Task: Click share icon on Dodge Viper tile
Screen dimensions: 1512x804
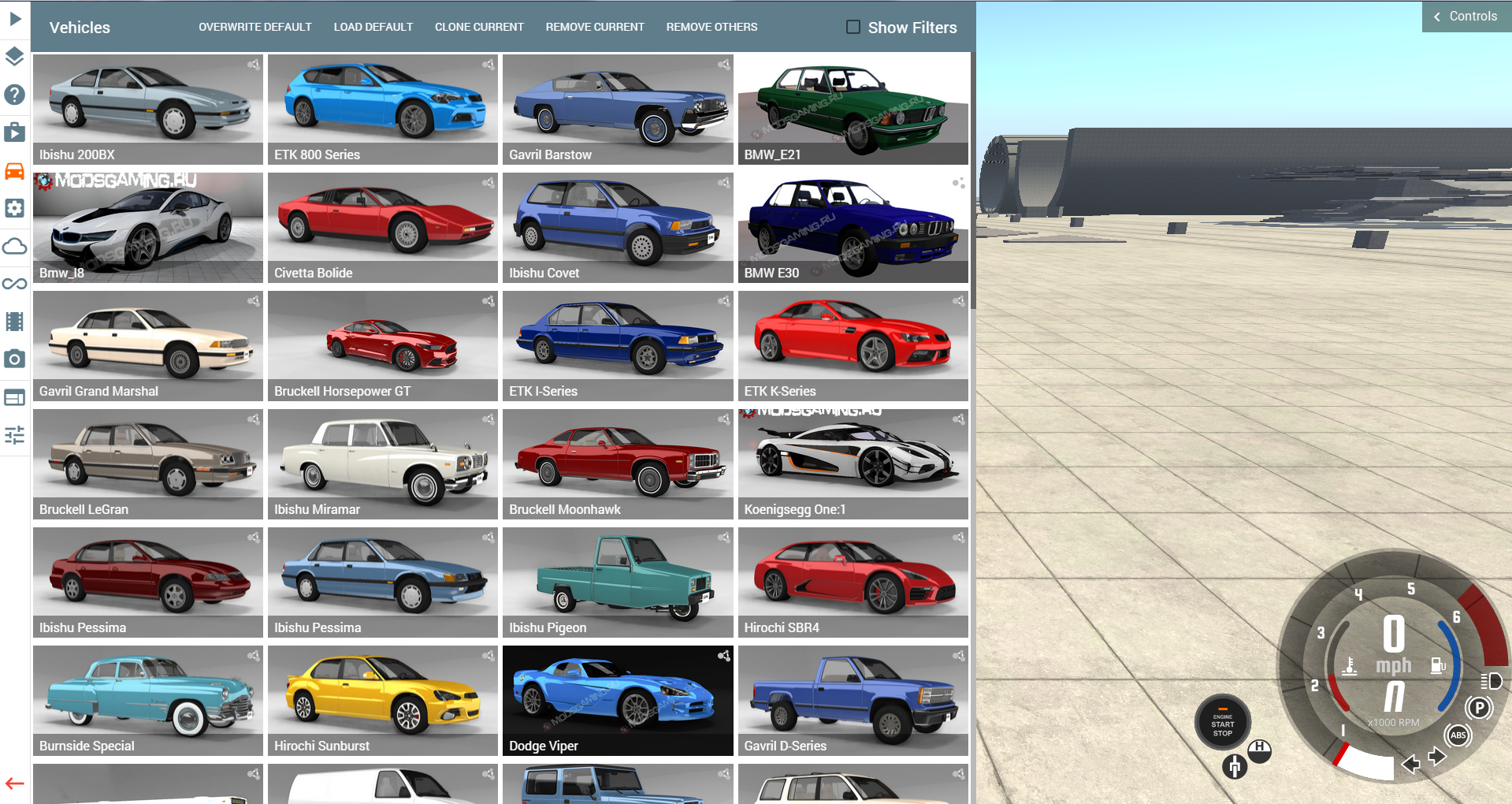Action: [x=724, y=656]
